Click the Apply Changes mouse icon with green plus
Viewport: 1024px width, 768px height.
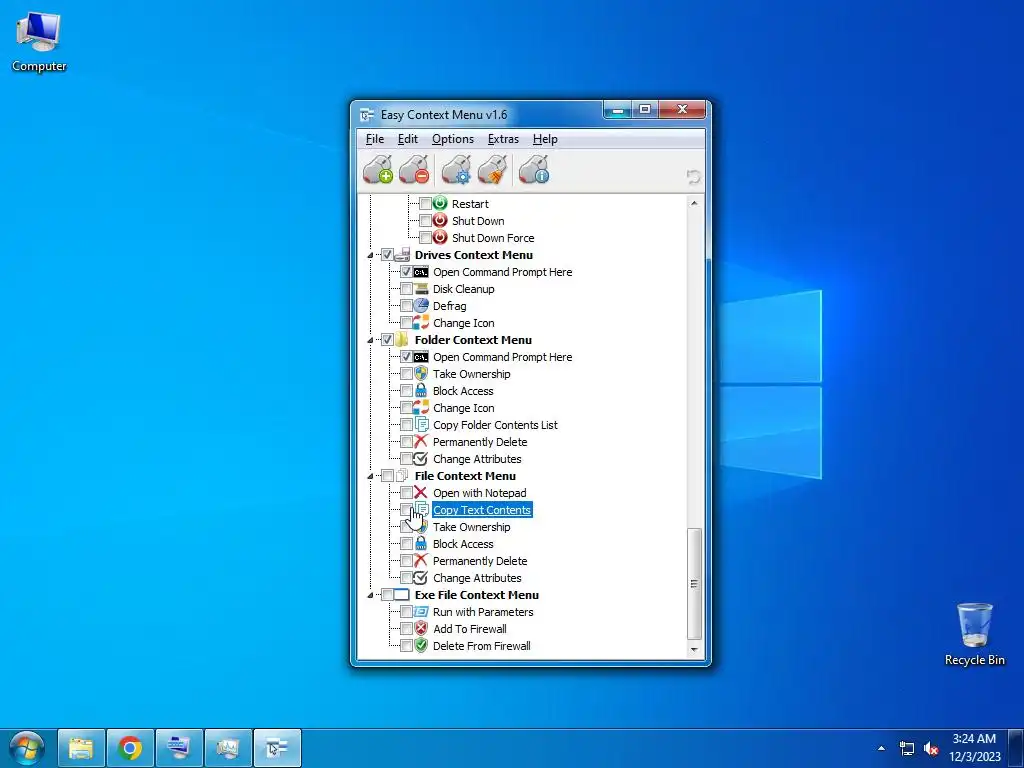click(x=377, y=170)
